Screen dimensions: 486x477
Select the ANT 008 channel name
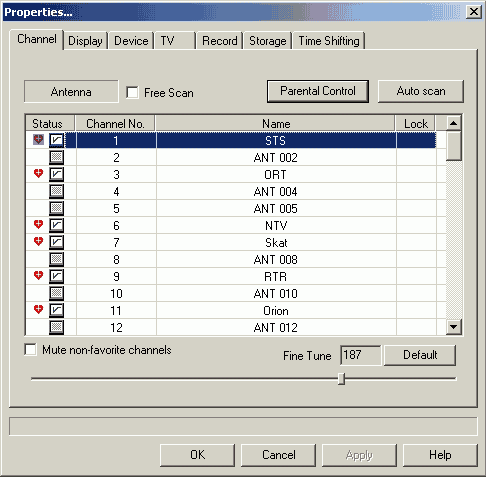[275, 259]
